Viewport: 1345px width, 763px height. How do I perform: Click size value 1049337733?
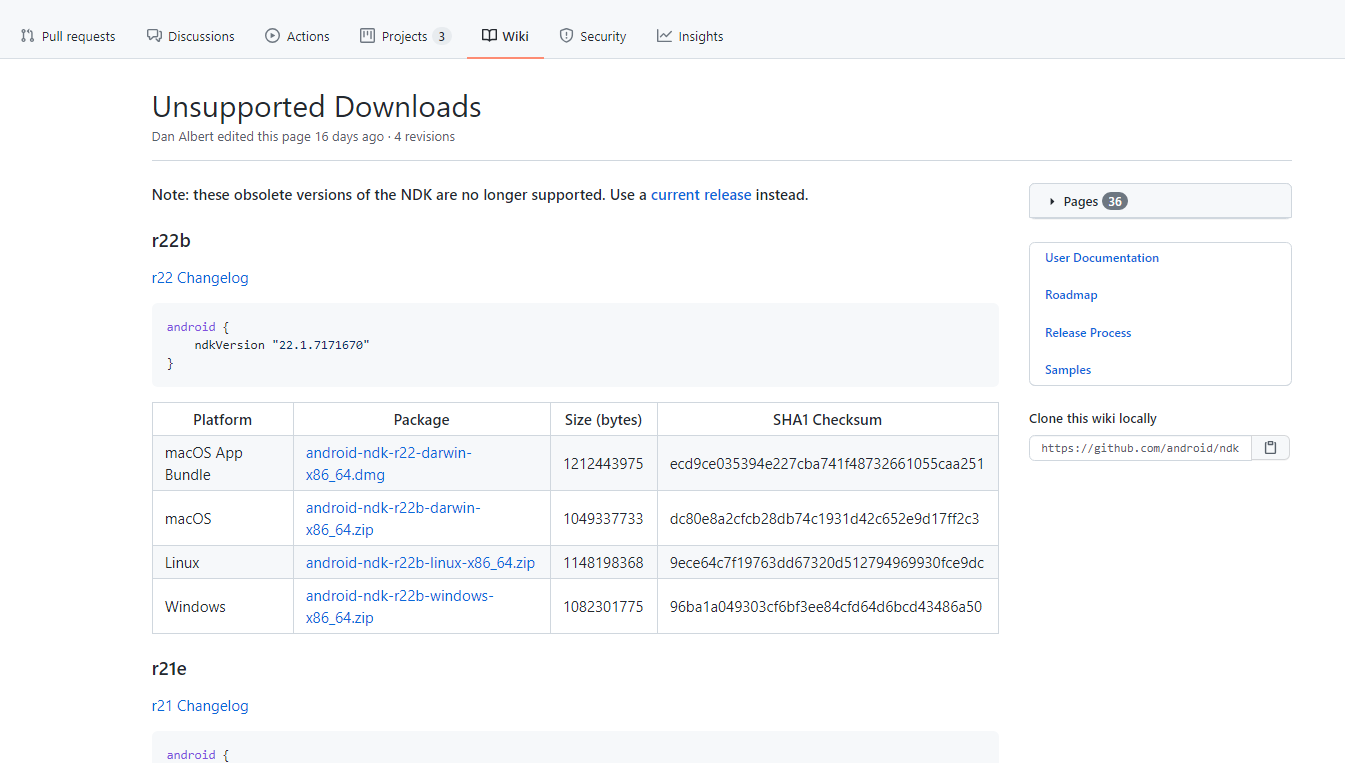click(x=604, y=519)
